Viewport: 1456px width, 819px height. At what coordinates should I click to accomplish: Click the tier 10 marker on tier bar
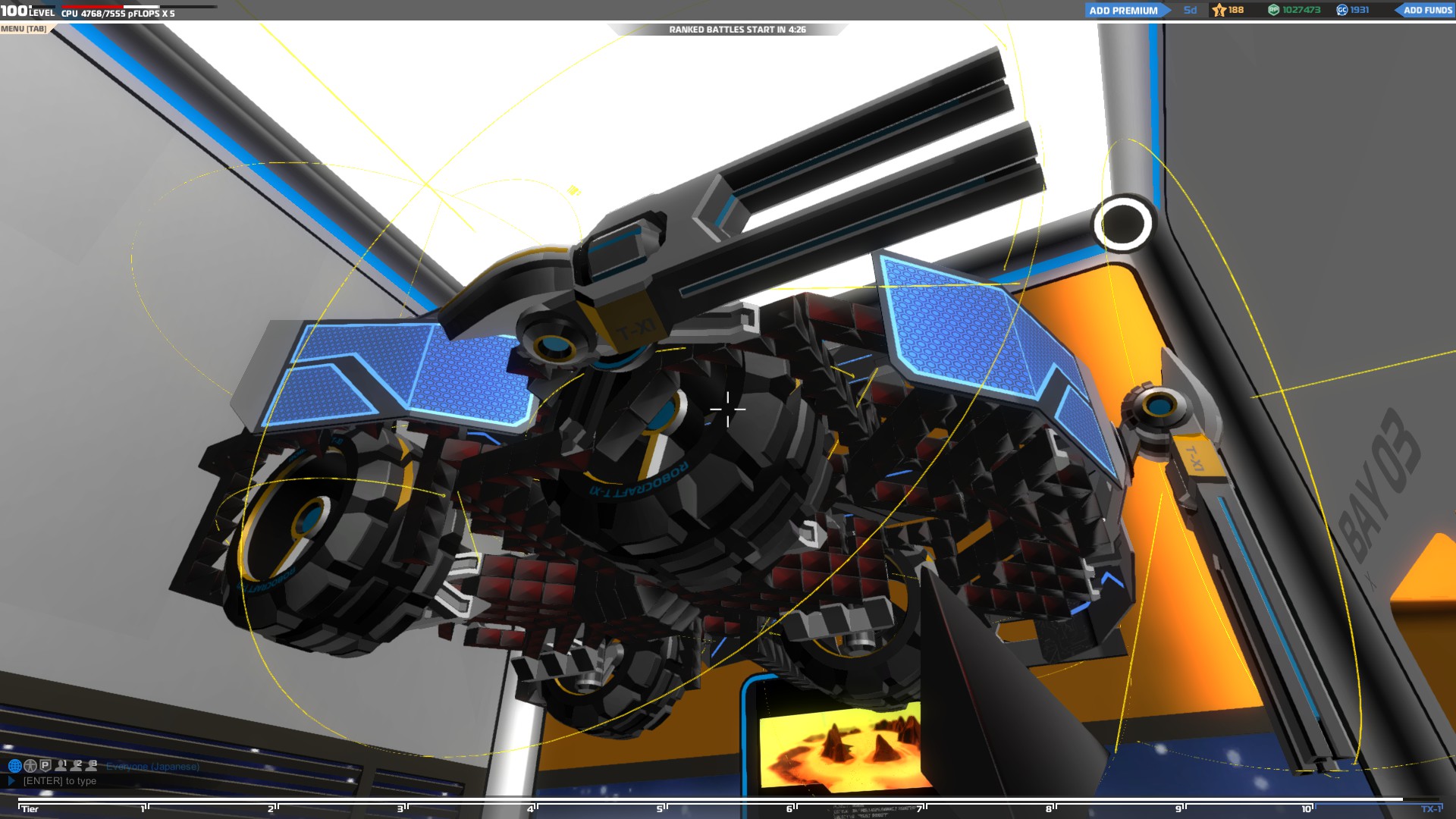1307,808
